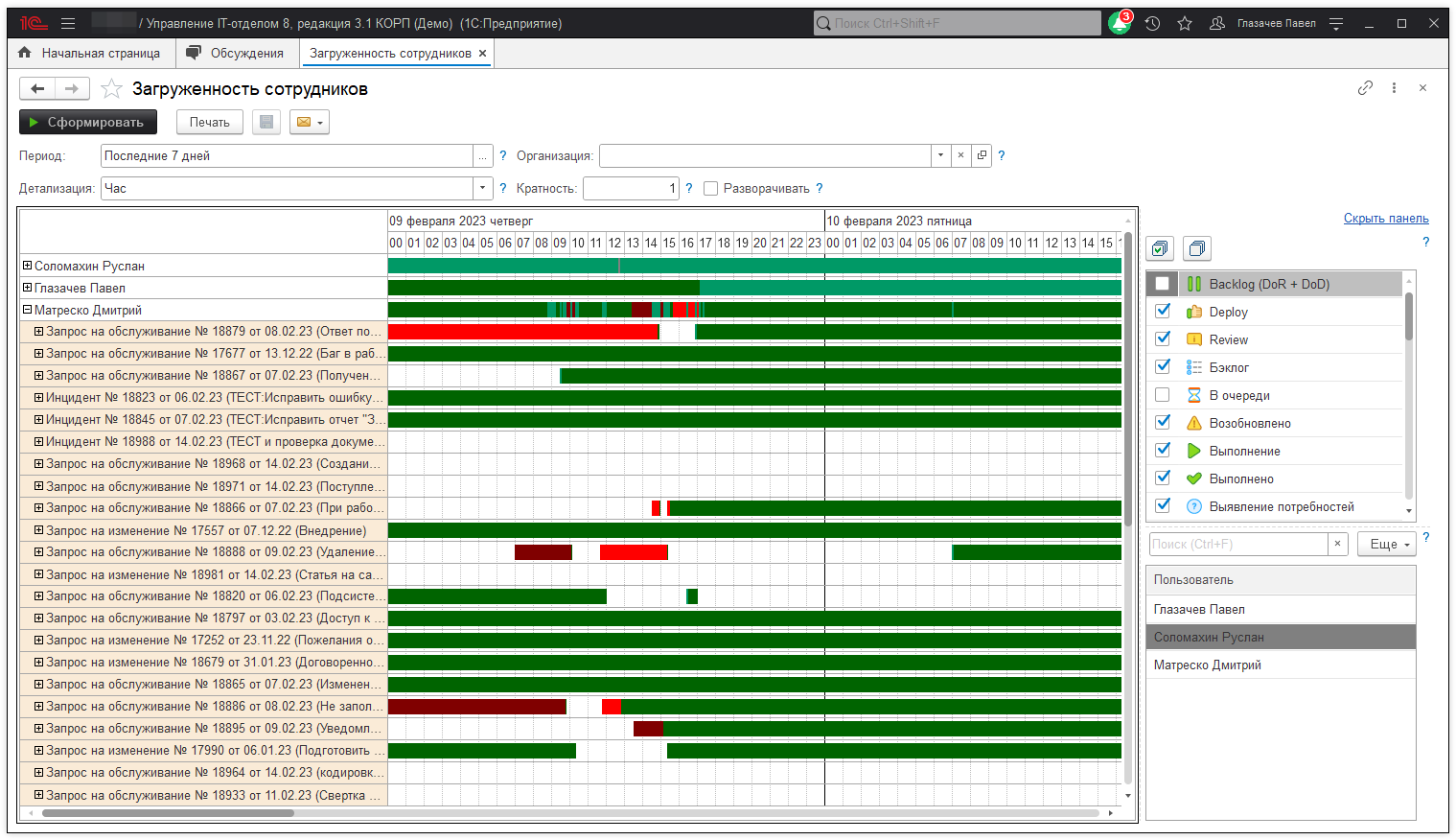Open the favorites star in the title bar
The width and height of the screenshot is (1456, 840).
[x=1185, y=23]
